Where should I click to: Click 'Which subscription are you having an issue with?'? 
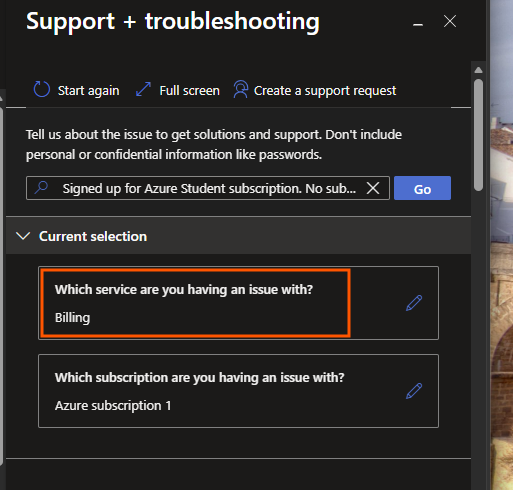point(199,378)
